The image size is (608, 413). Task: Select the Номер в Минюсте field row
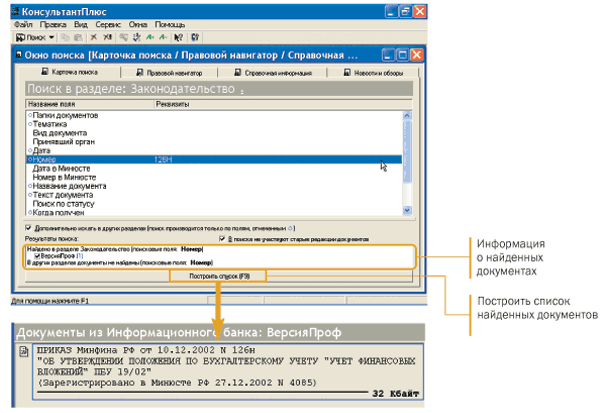tap(214, 177)
